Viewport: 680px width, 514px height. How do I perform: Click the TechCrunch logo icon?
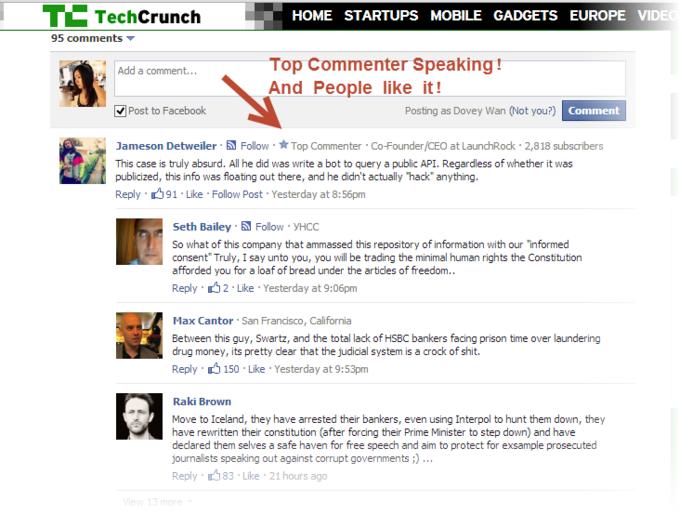[65, 16]
